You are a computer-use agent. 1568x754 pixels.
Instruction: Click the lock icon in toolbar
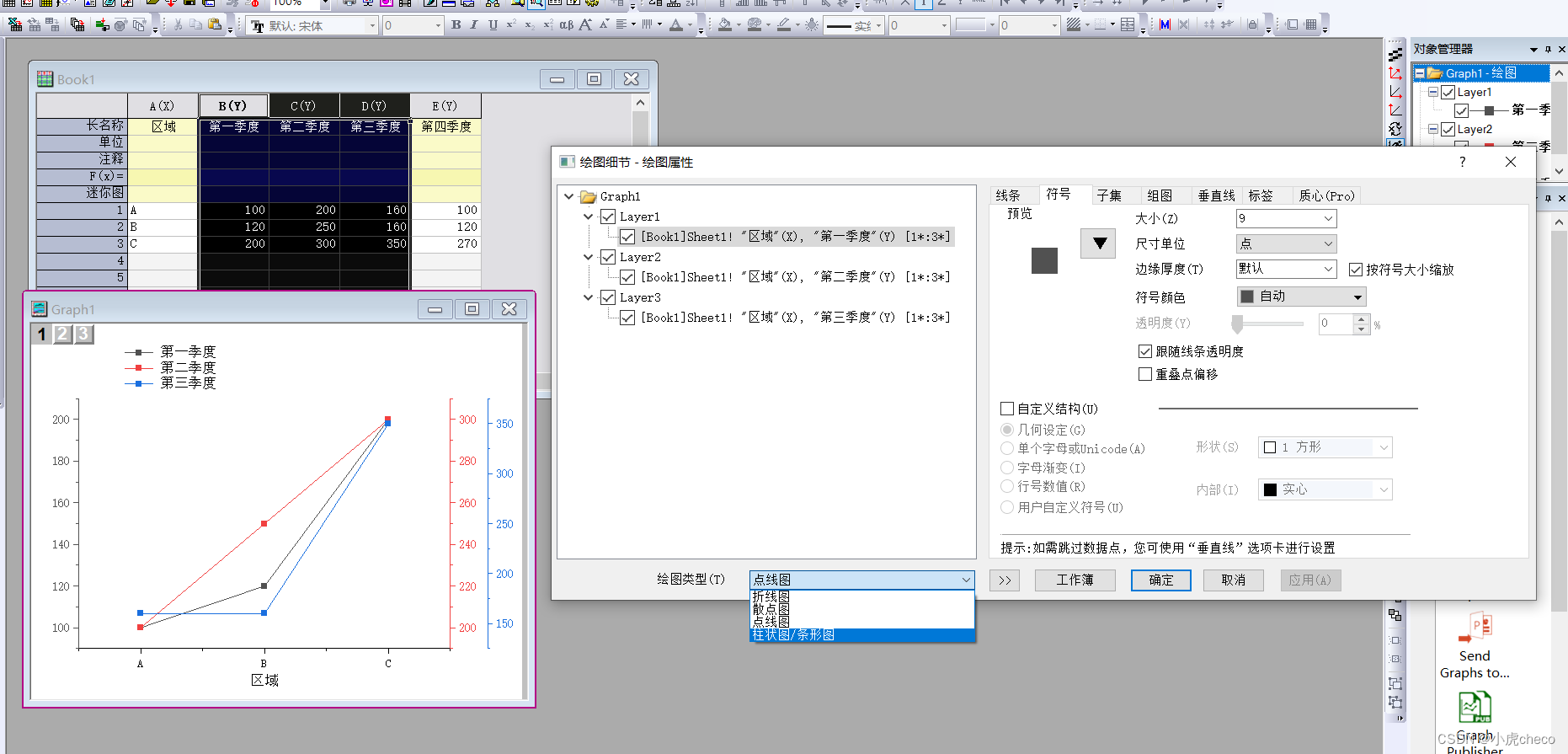(x=1252, y=25)
